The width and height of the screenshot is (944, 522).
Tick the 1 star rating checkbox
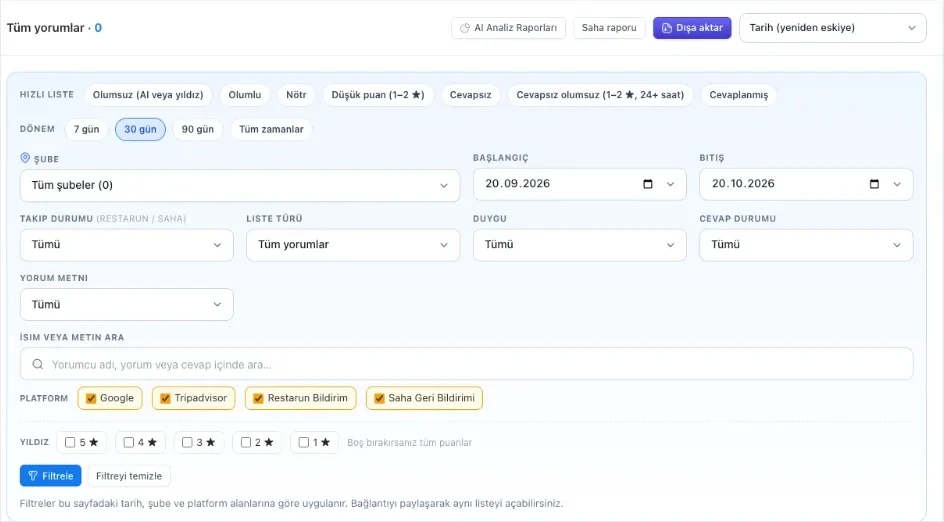pos(304,443)
